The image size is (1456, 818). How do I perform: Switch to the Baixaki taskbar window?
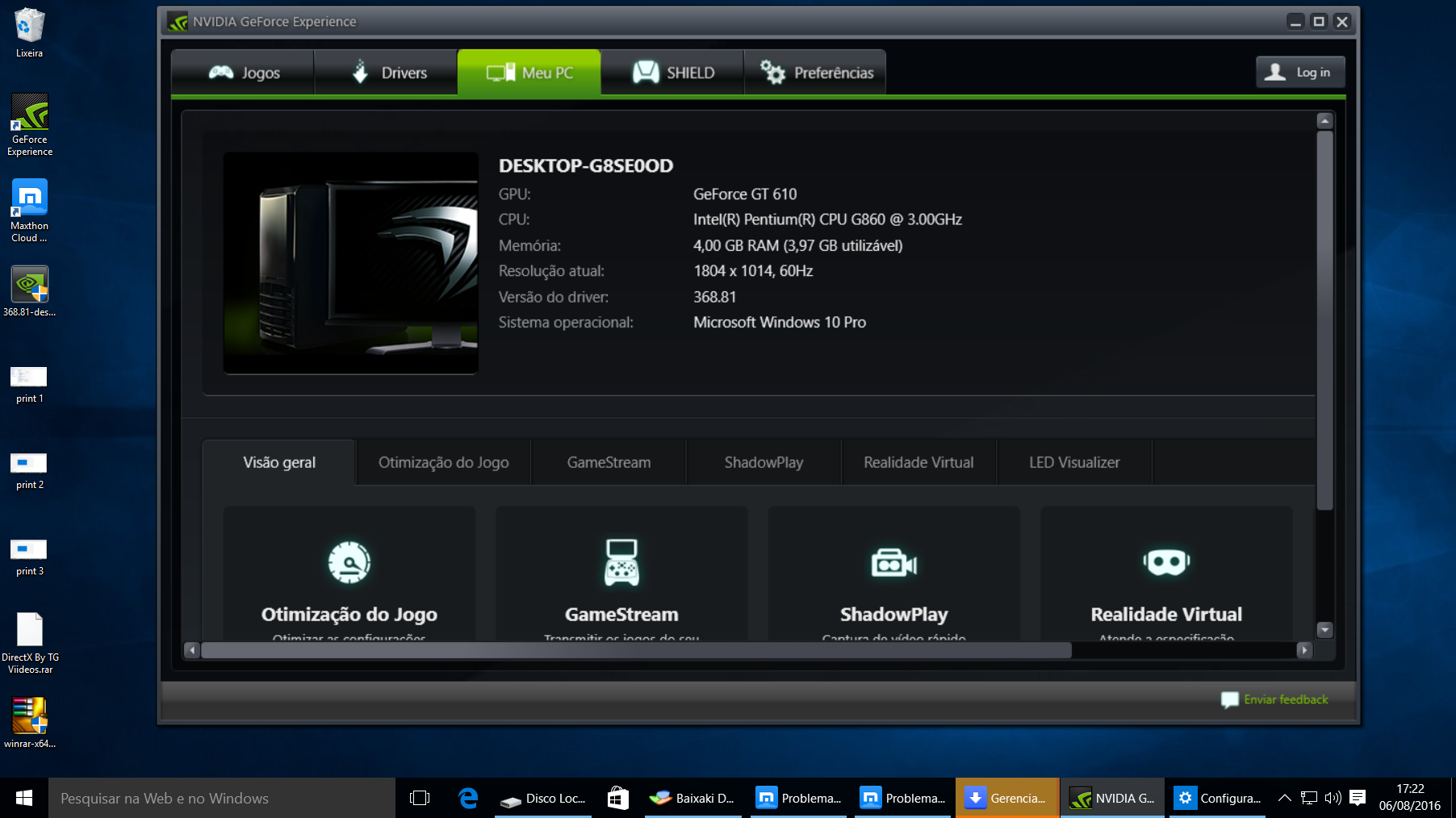pos(693,798)
